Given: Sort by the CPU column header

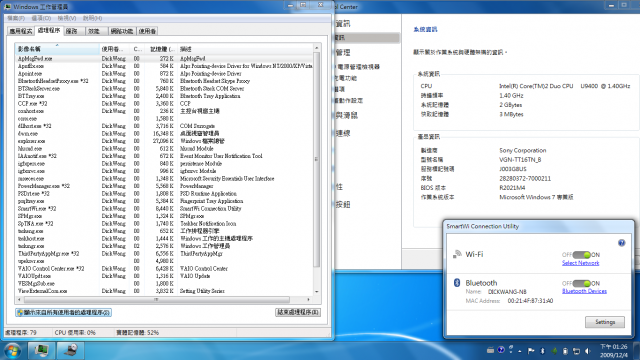Looking at the screenshot, I should [137, 49].
